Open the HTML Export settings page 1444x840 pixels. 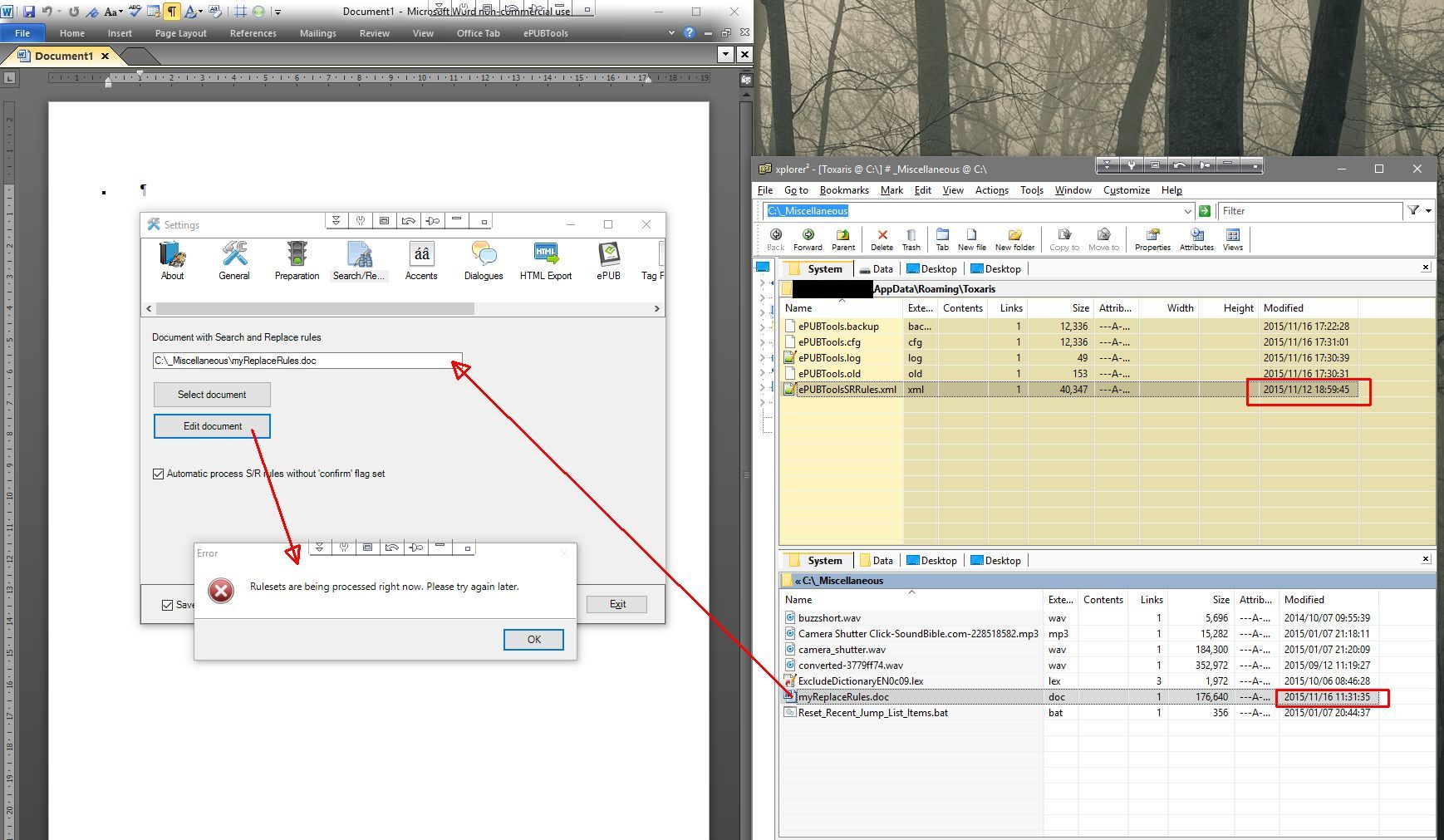(x=546, y=261)
